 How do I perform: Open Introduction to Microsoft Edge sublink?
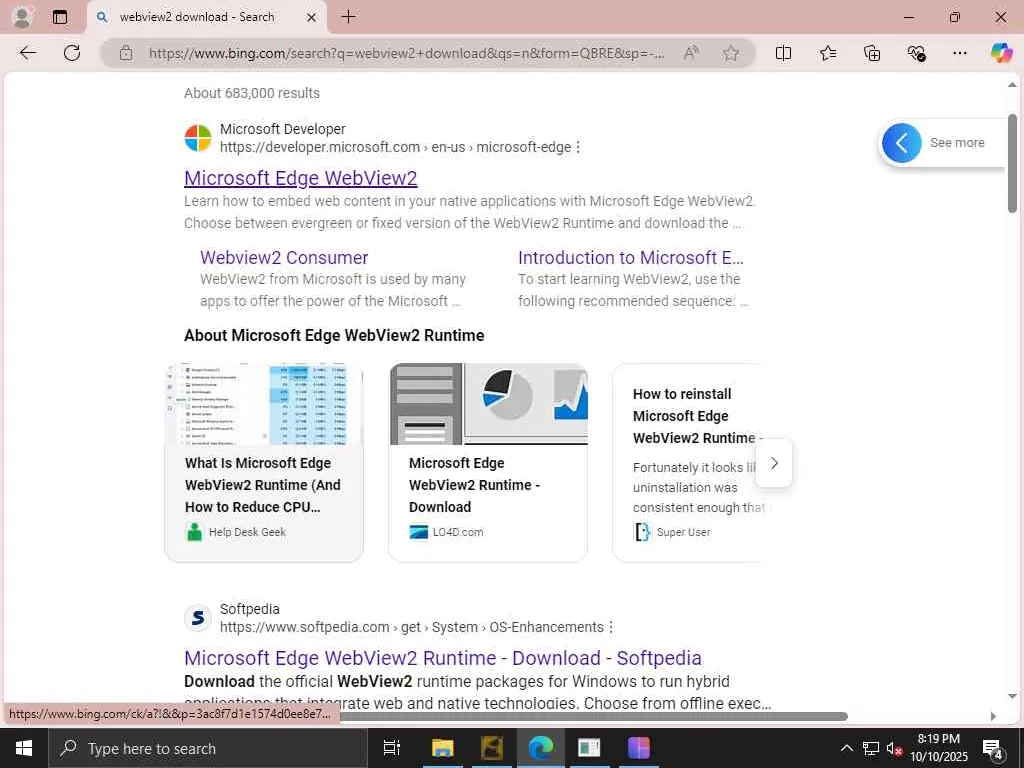coord(631,257)
